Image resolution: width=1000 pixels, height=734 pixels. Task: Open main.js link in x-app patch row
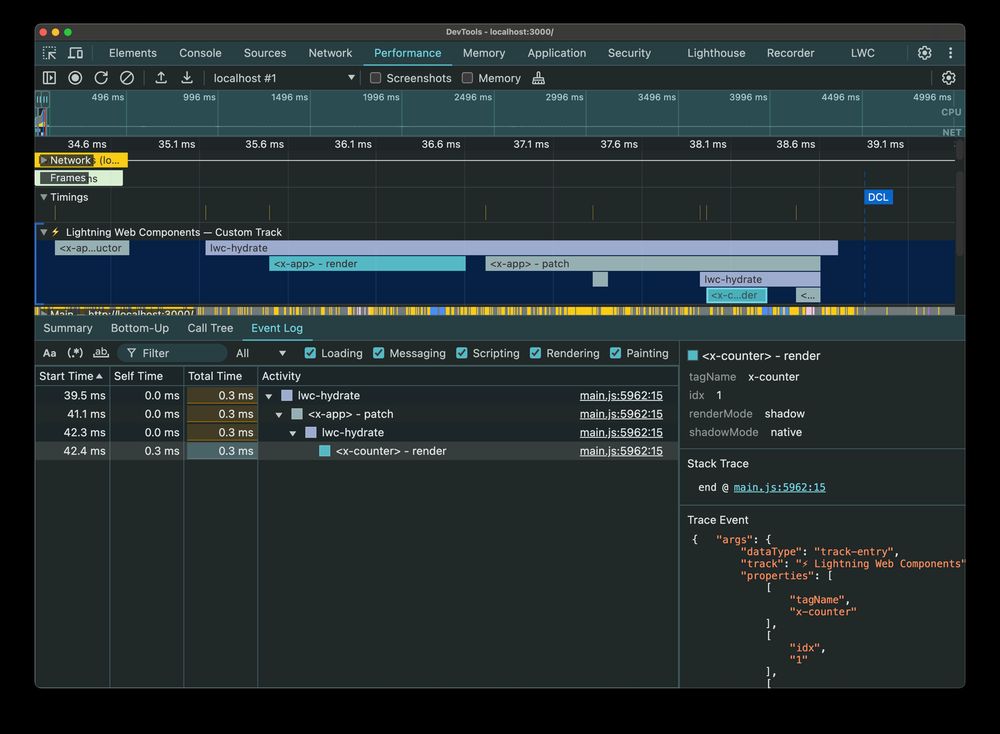[x=621, y=414]
